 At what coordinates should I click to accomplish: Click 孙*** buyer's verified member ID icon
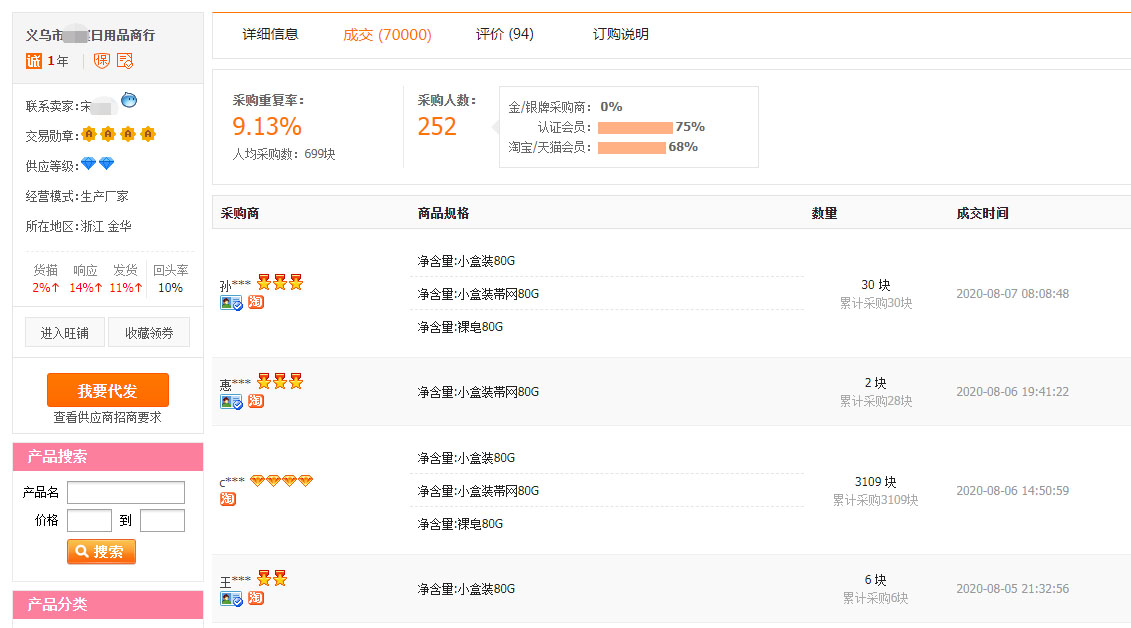pyautogui.click(x=231, y=303)
